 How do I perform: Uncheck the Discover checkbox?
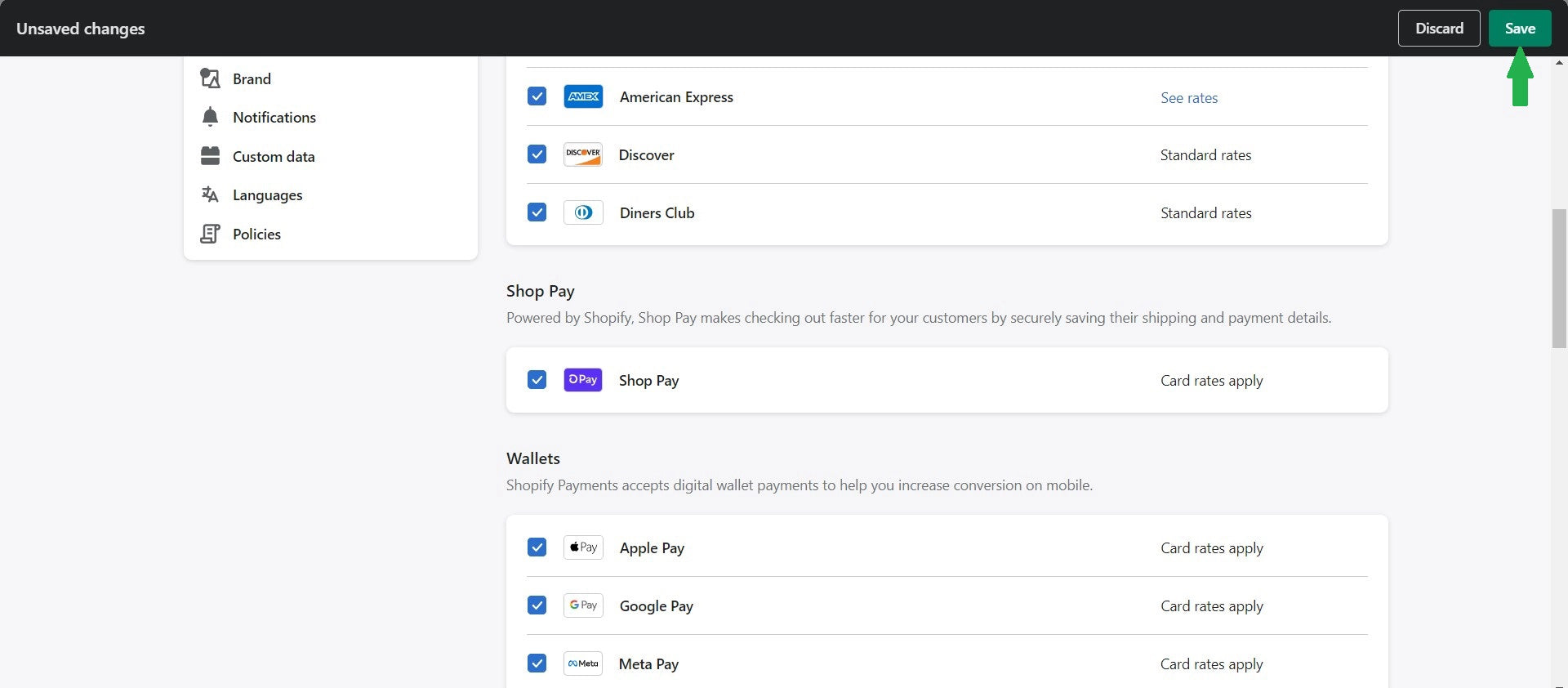(x=537, y=154)
